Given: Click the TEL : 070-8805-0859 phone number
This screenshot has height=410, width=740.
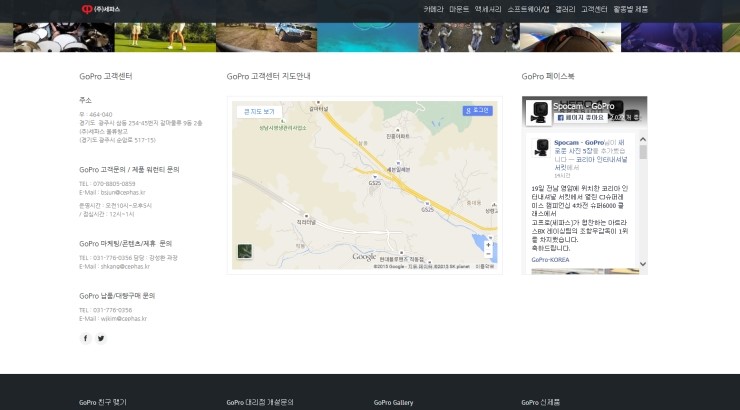Looking at the screenshot, I should [107, 184].
